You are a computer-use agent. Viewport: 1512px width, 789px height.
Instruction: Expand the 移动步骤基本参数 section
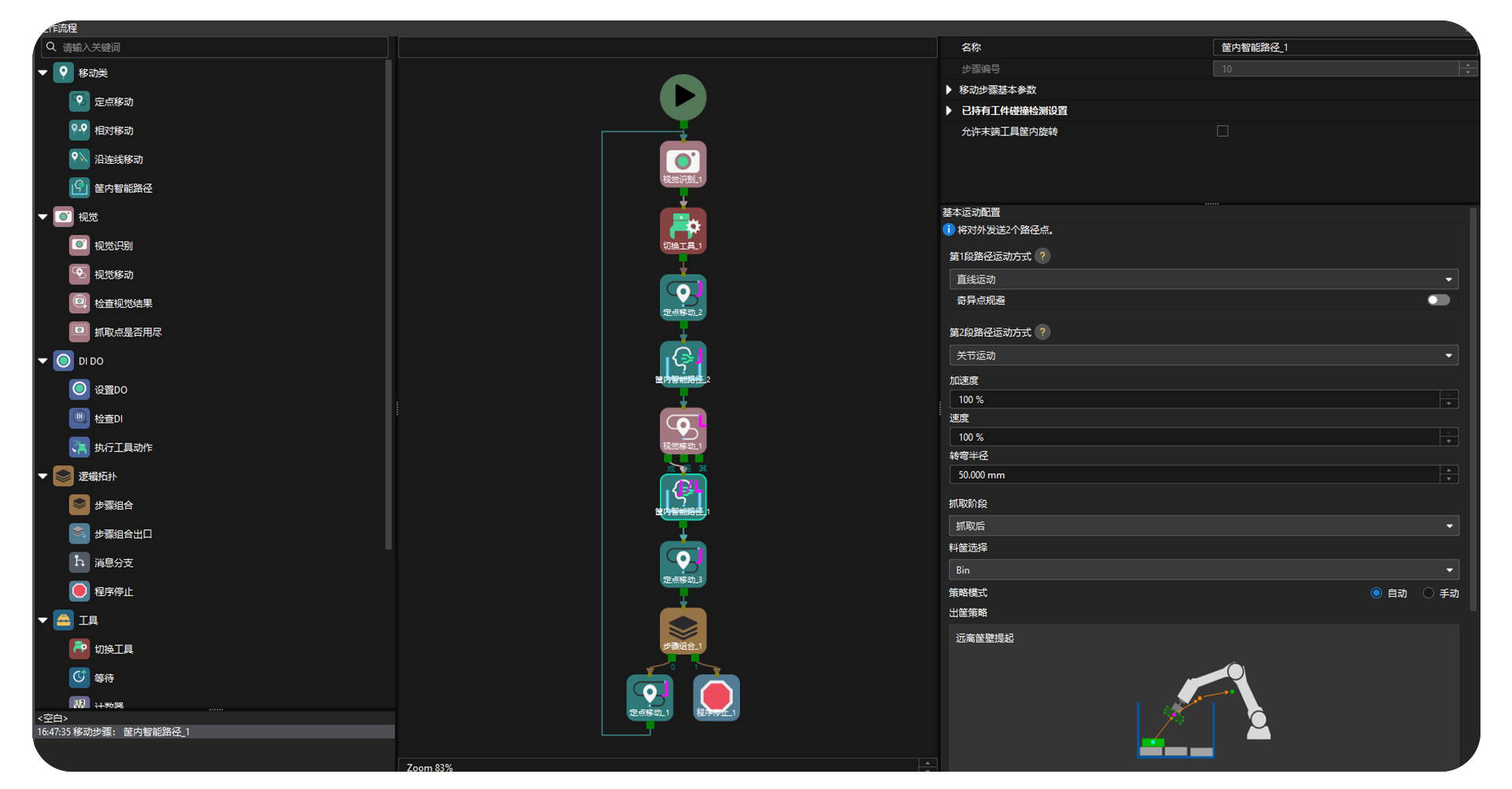[x=949, y=90]
